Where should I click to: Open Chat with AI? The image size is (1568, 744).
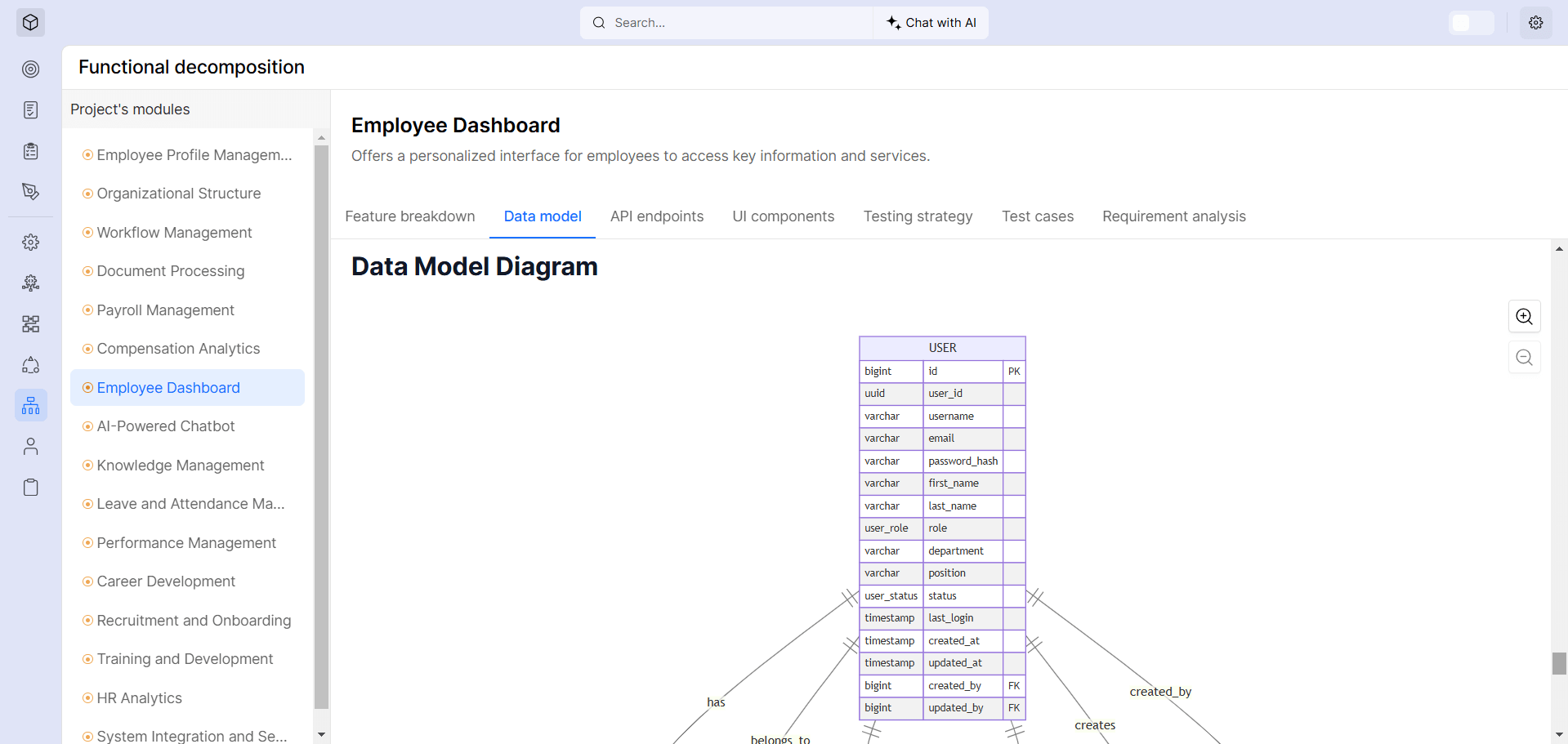(931, 23)
